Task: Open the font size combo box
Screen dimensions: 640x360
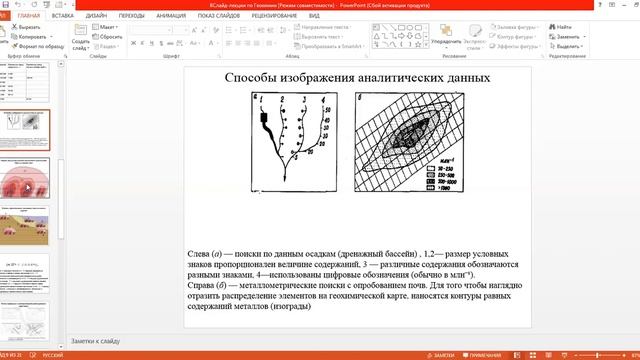Action: (181, 30)
